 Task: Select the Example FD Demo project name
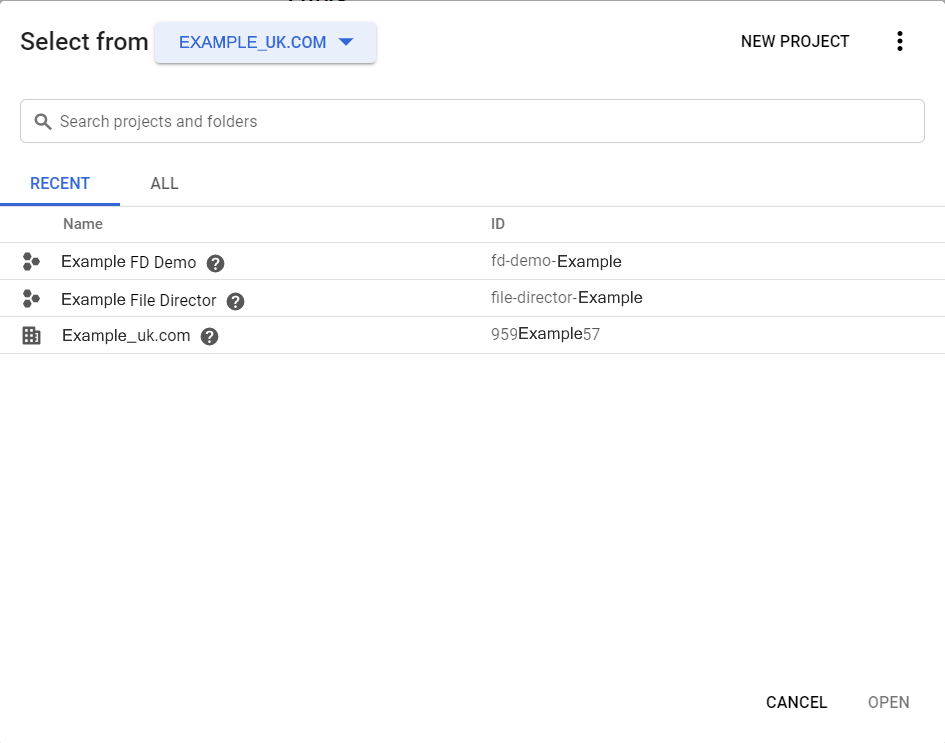point(128,262)
